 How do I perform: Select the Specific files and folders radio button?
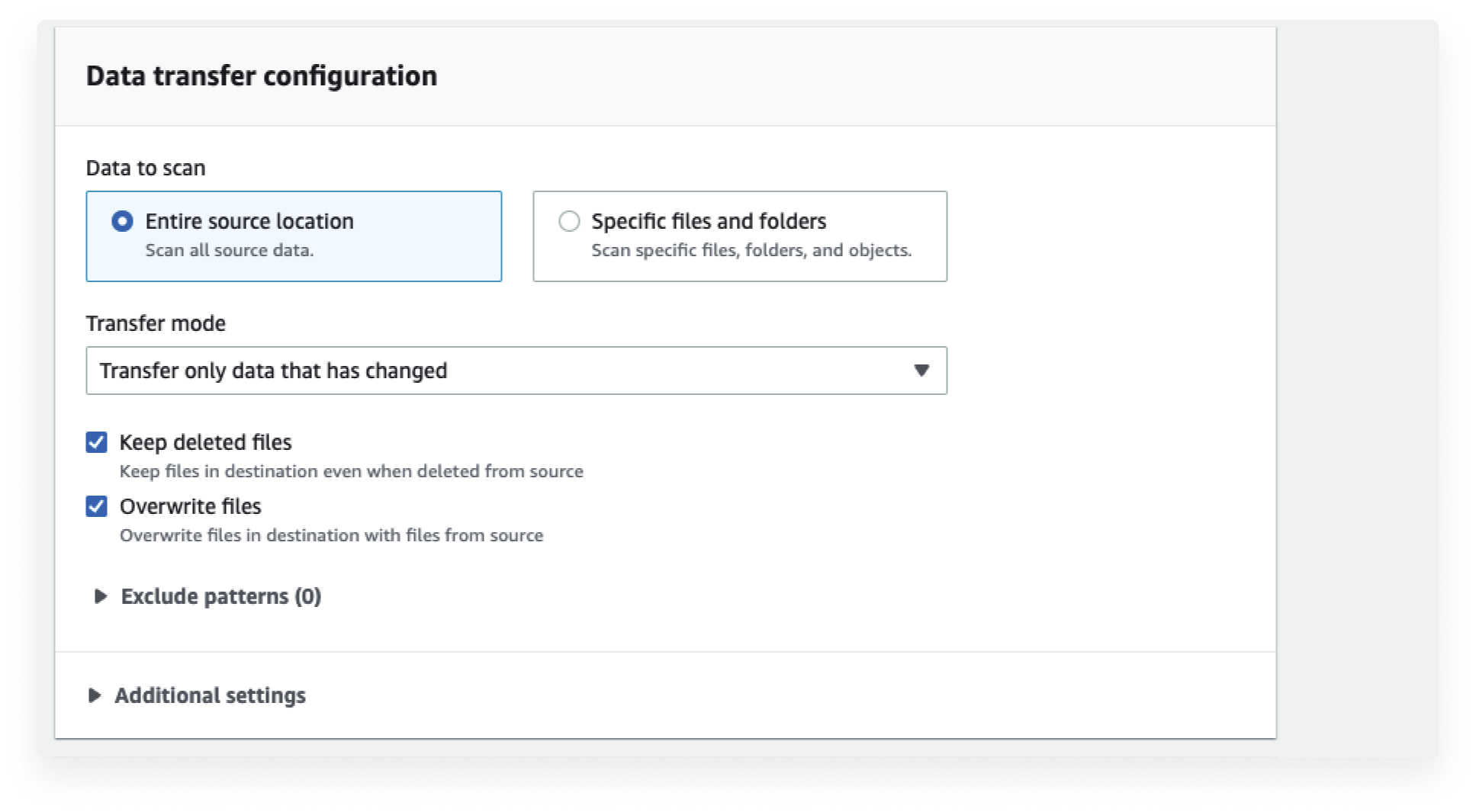coord(569,221)
